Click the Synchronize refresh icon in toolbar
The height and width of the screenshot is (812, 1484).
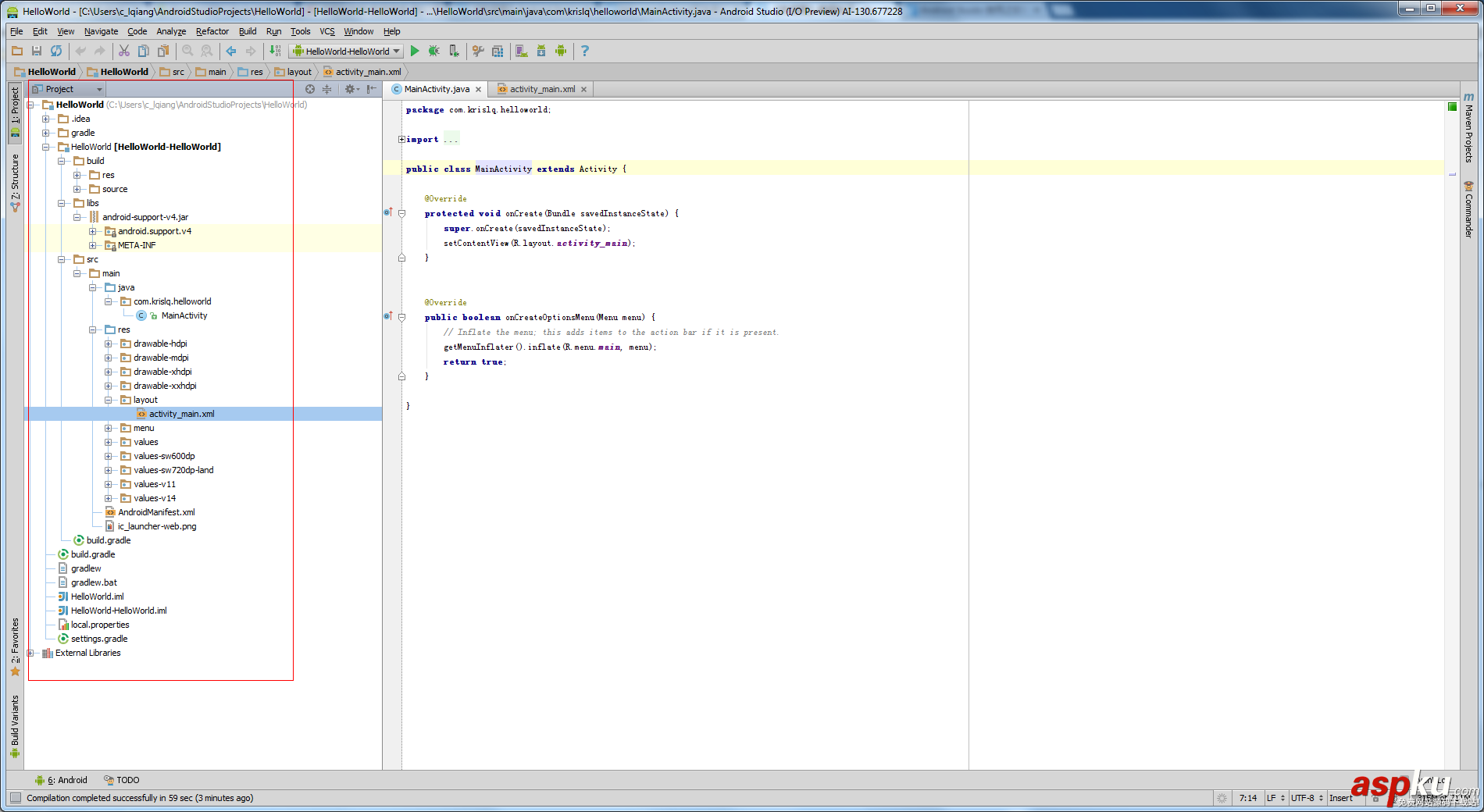click(x=56, y=51)
